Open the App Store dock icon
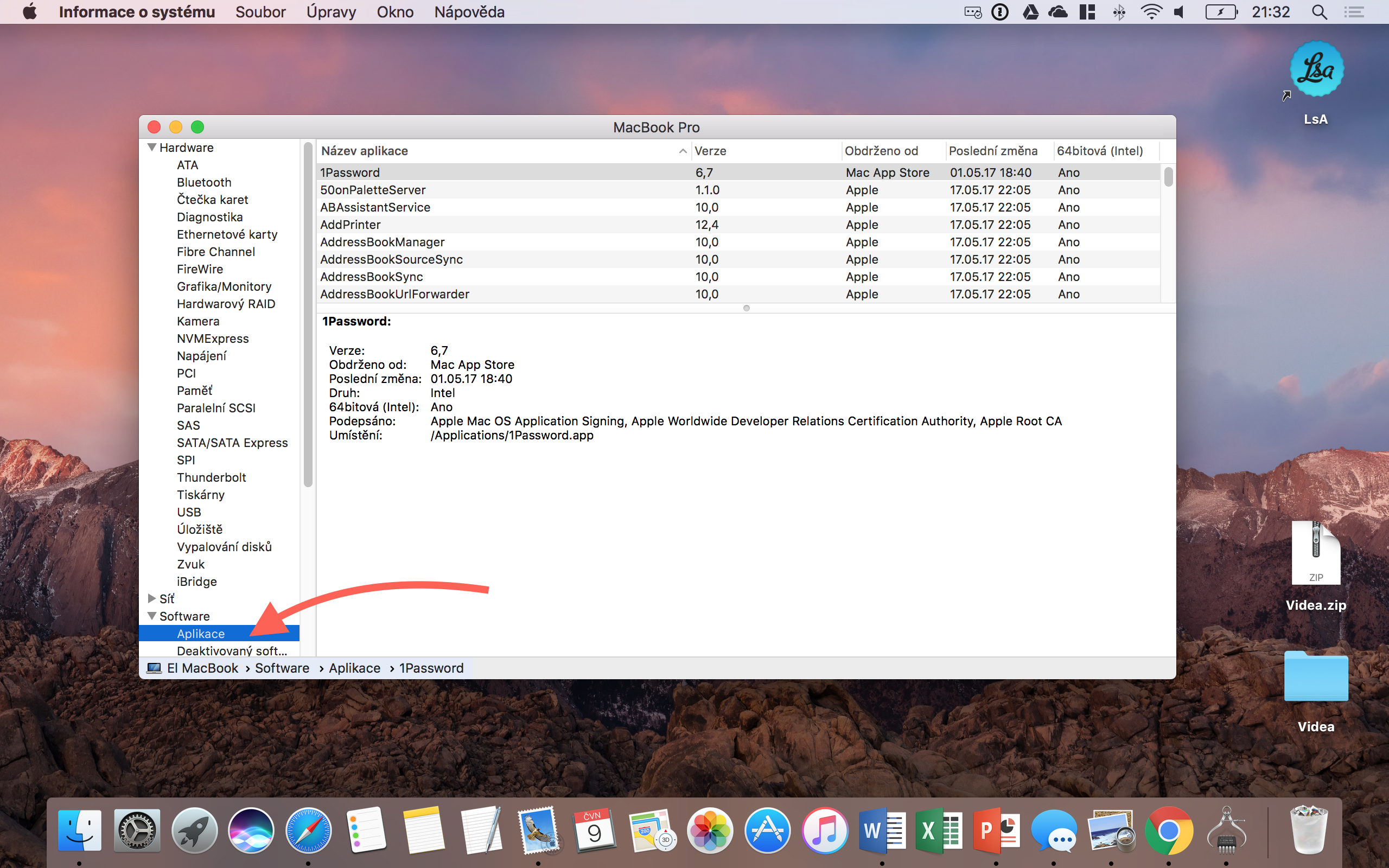Viewport: 1389px width, 868px height. point(767,830)
